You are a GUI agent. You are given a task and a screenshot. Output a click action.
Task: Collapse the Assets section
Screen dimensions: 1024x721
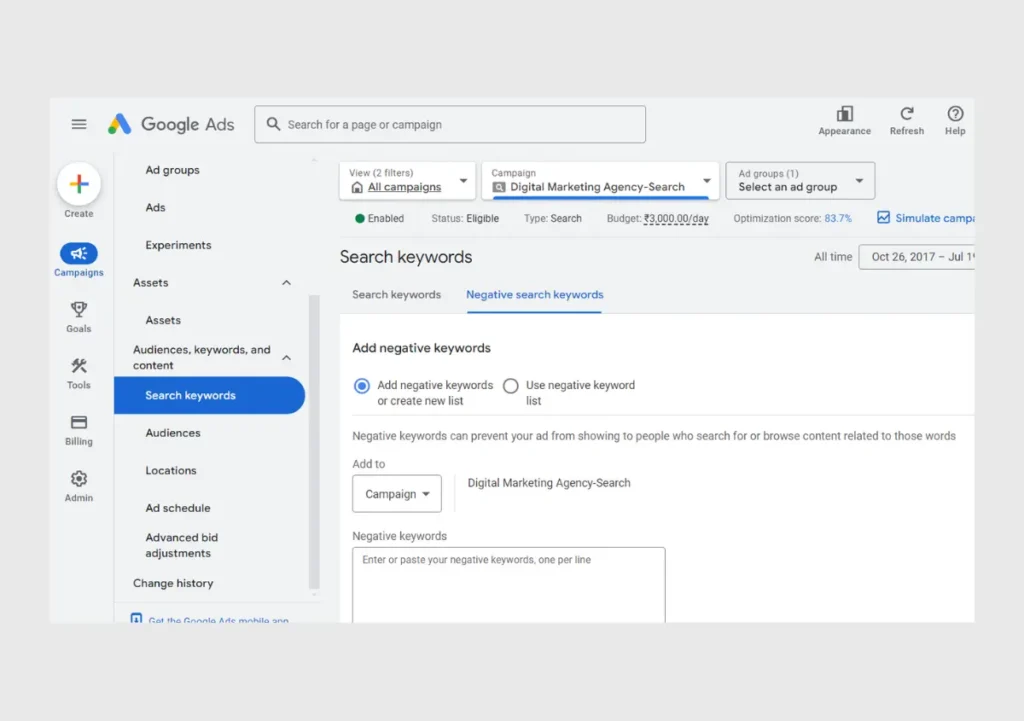(286, 283)
